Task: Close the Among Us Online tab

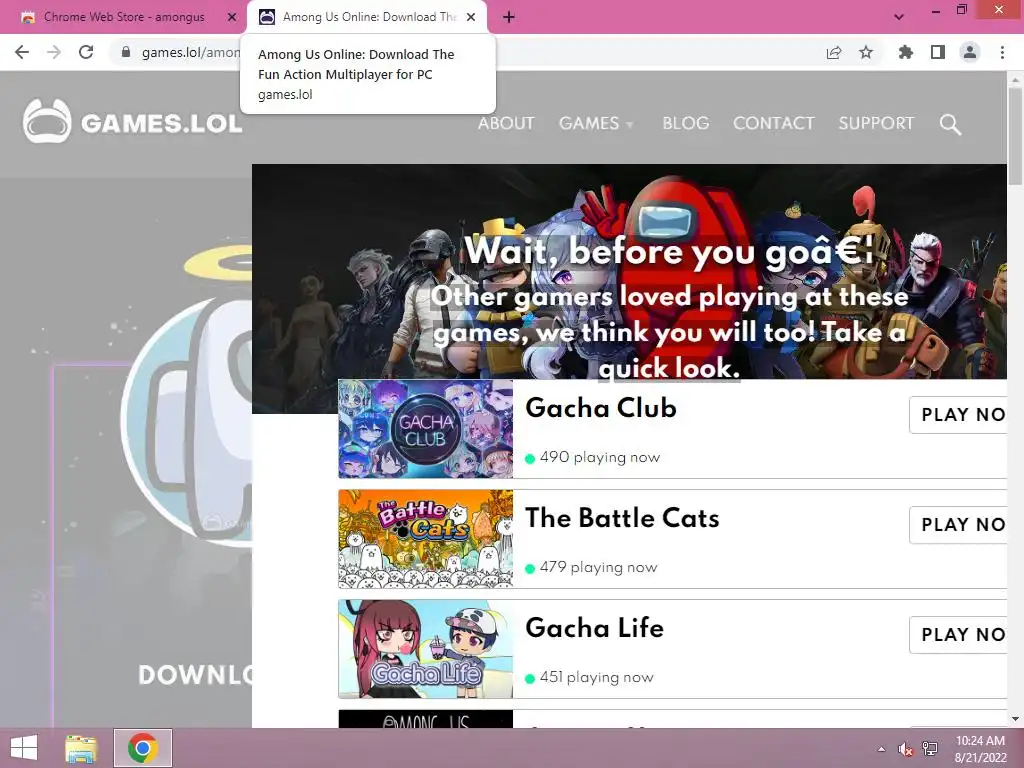Action: (x=471, y=17)
